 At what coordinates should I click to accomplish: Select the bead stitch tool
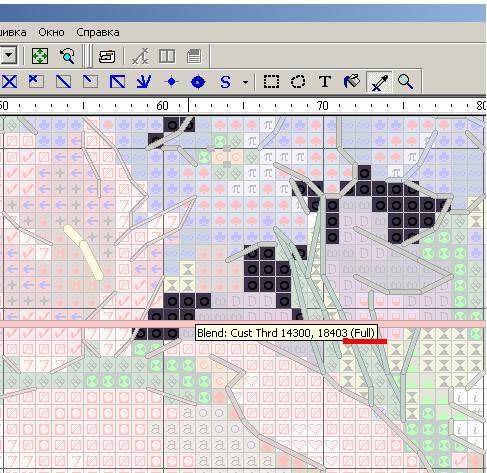click(198, 82)
